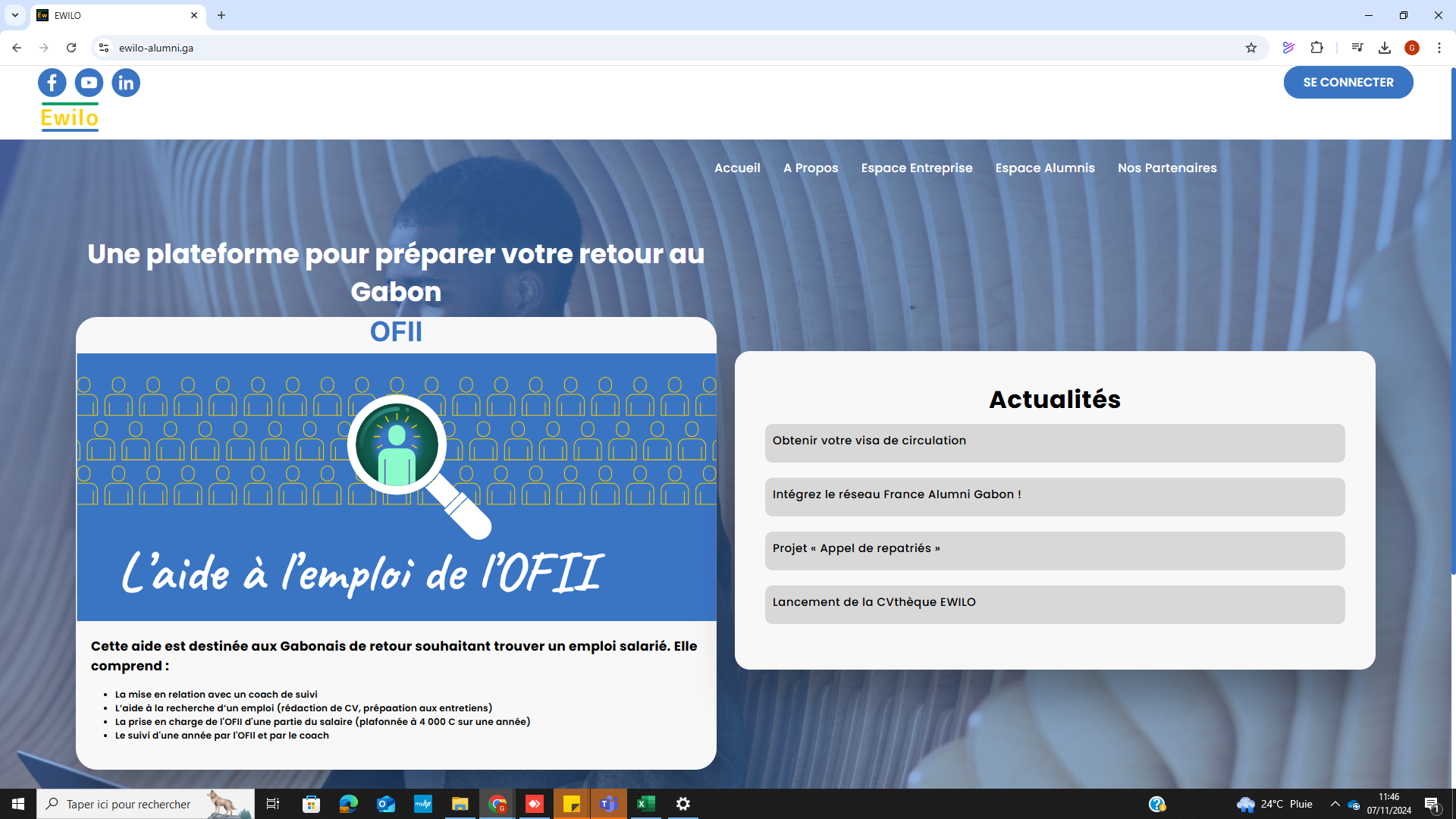The width and height of the screenshot is (1456, 819).
Task: Open the Facebook social icon
Action: coord(52,83)
